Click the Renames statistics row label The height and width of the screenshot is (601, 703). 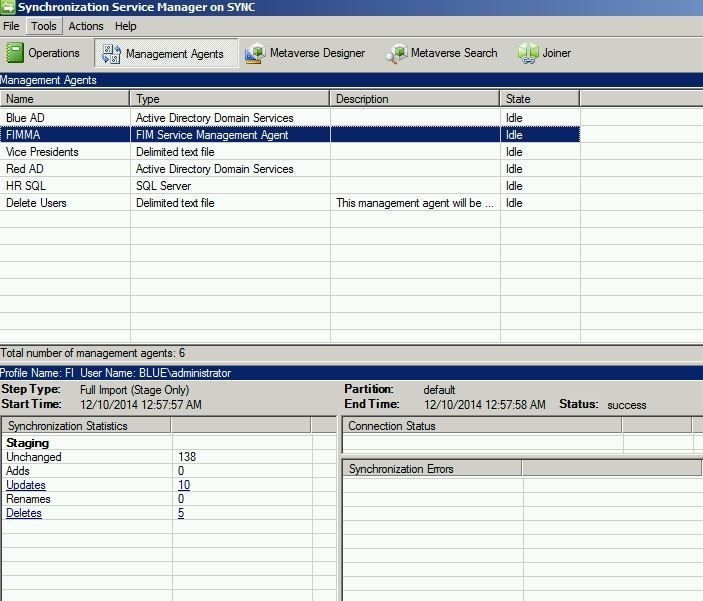click(x=28, y=499)
